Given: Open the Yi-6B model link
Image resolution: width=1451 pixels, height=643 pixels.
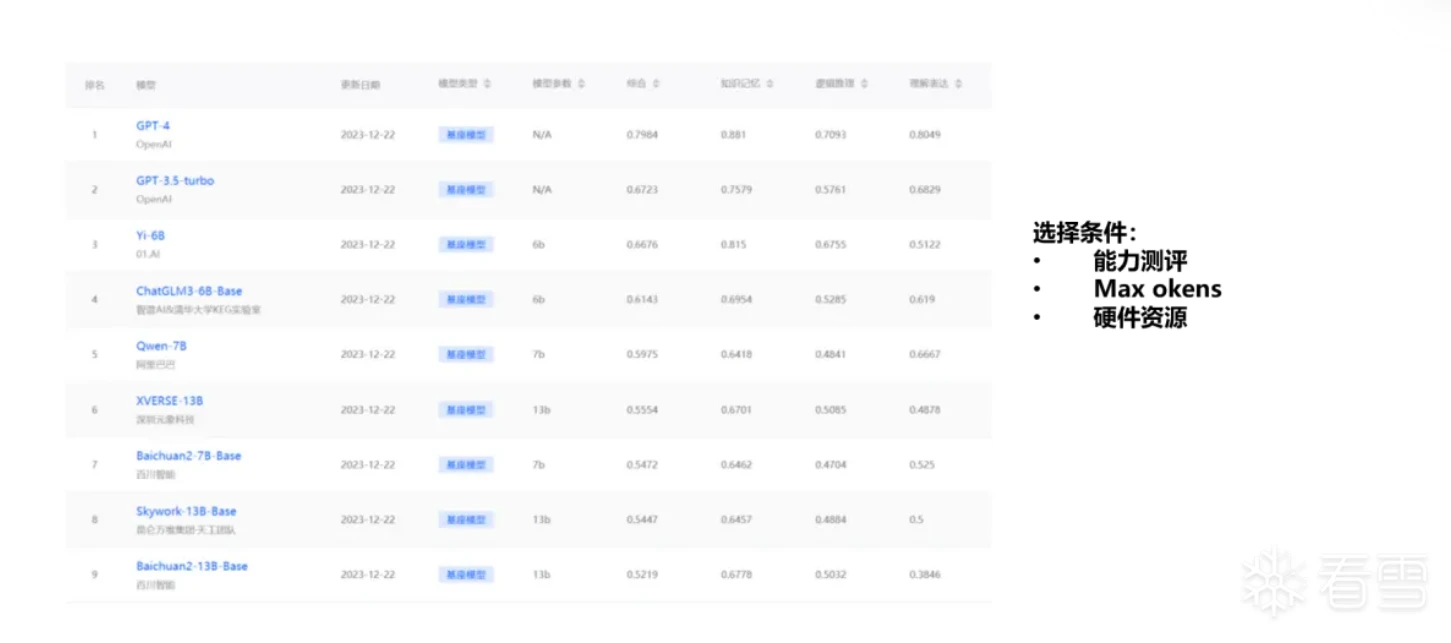Looking at the screenshot, I should tap(150, 236).
